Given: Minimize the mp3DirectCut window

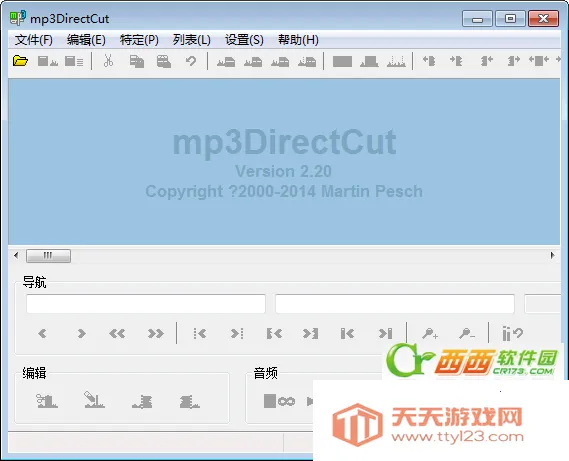Looking at the screenshot, I should (x=477, y=19).
